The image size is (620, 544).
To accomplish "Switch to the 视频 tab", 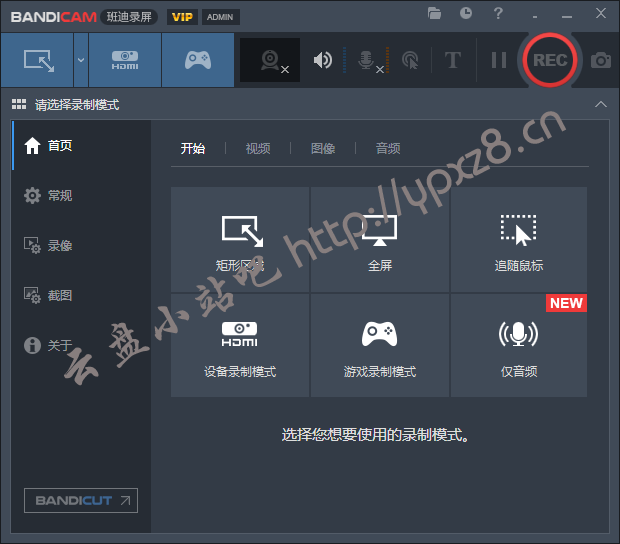I will [258, 149].
